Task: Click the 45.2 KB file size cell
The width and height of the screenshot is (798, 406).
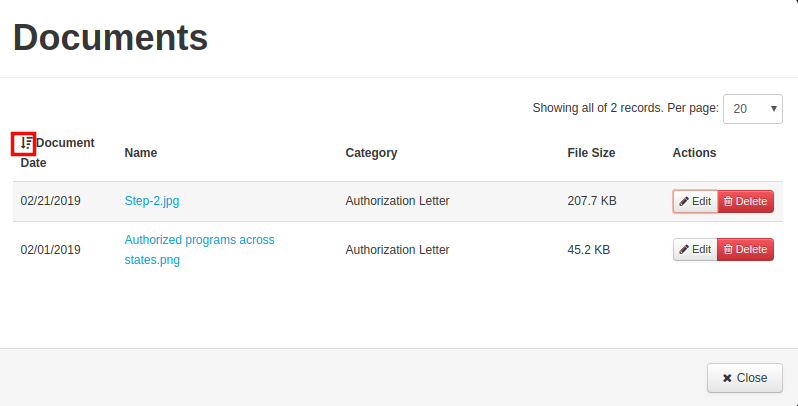Action: point(588,250)
